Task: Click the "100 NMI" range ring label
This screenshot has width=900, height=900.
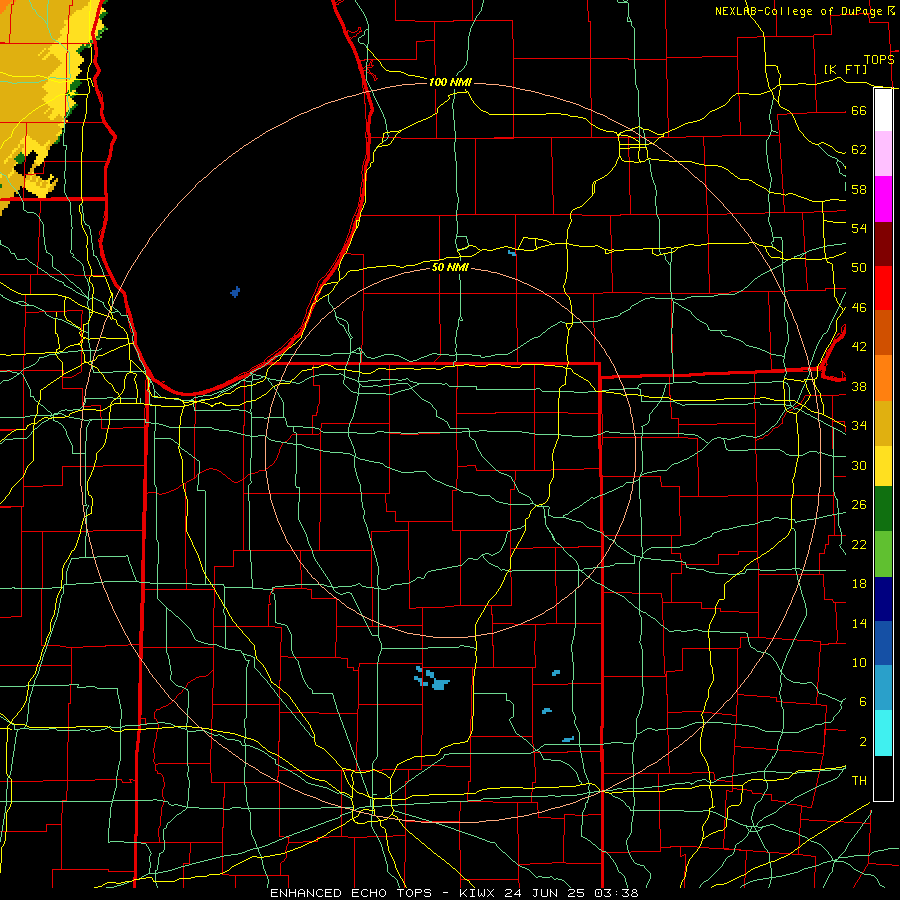Action: pos(450,82)
